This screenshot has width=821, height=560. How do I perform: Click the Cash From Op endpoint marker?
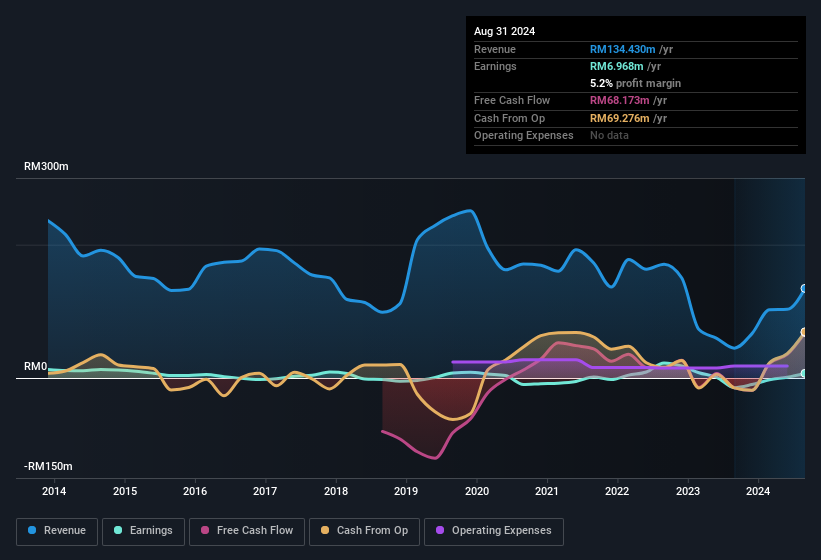click(x=804, y=332)
